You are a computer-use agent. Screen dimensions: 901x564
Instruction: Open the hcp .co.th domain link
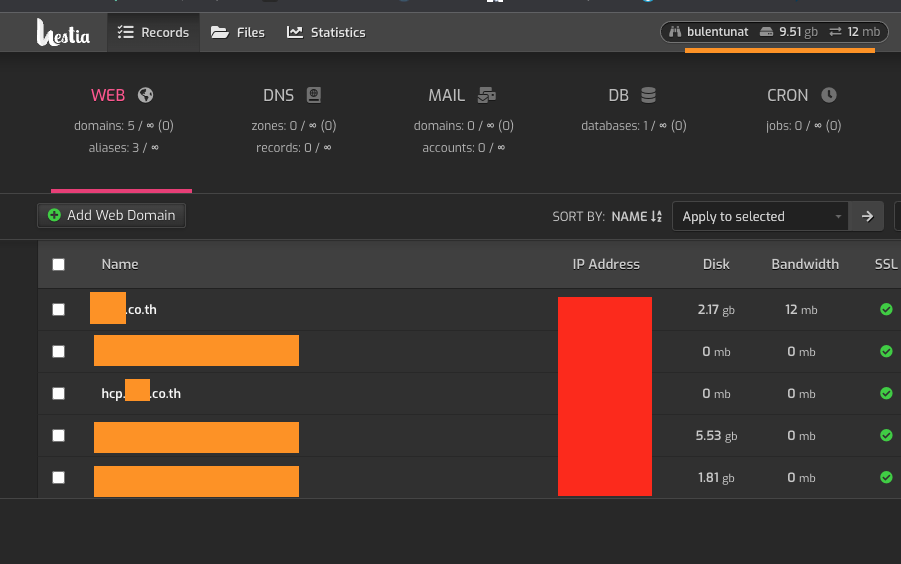pos(141,394)
